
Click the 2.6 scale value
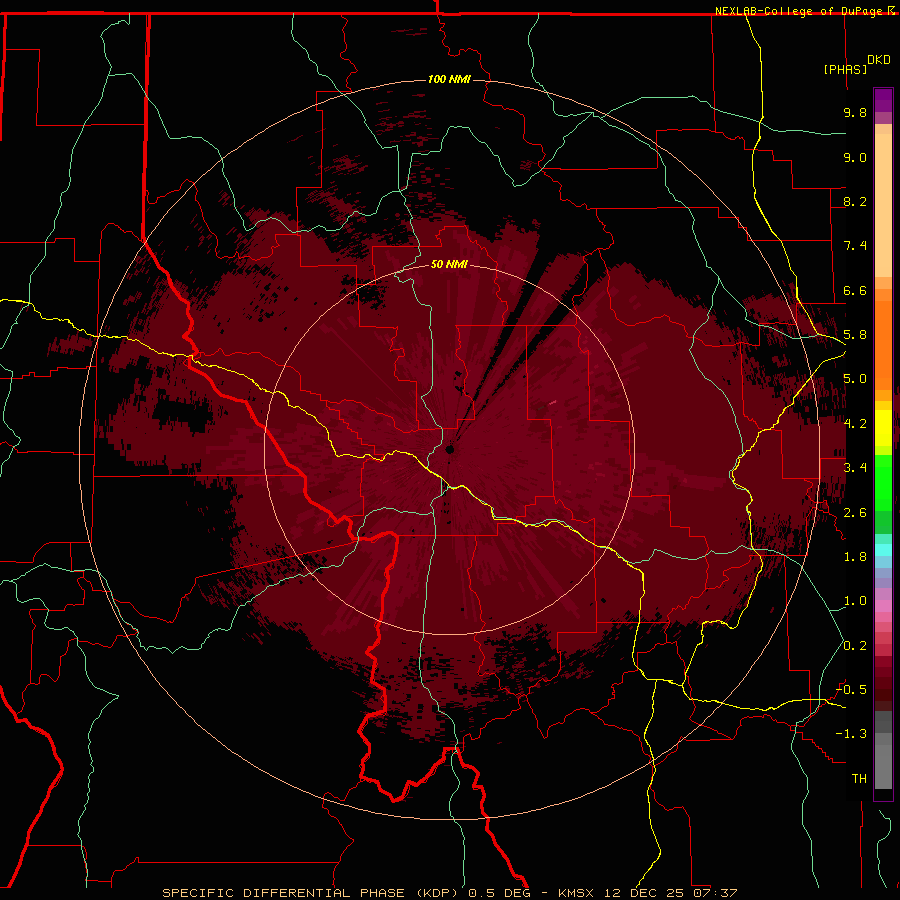pyautogui.click(x=855, y=513)
